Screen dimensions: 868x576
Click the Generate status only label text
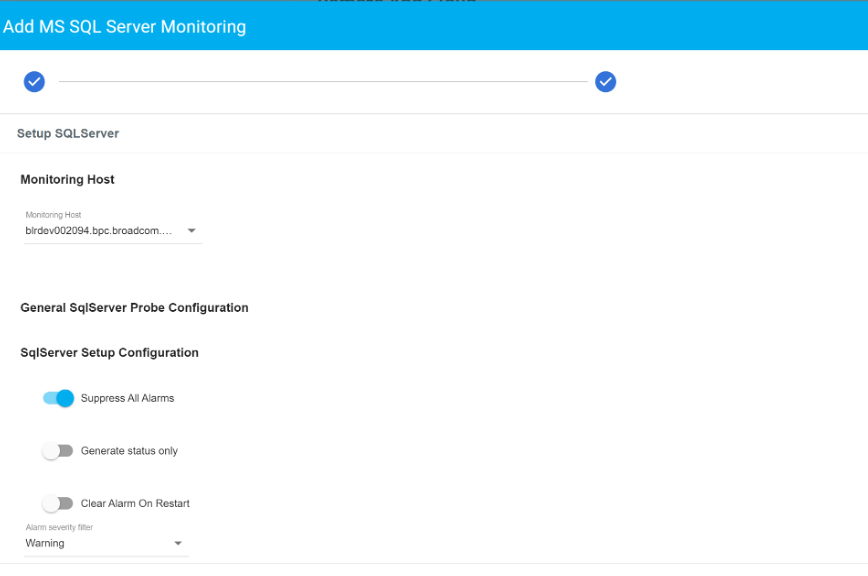coord(129,451)
